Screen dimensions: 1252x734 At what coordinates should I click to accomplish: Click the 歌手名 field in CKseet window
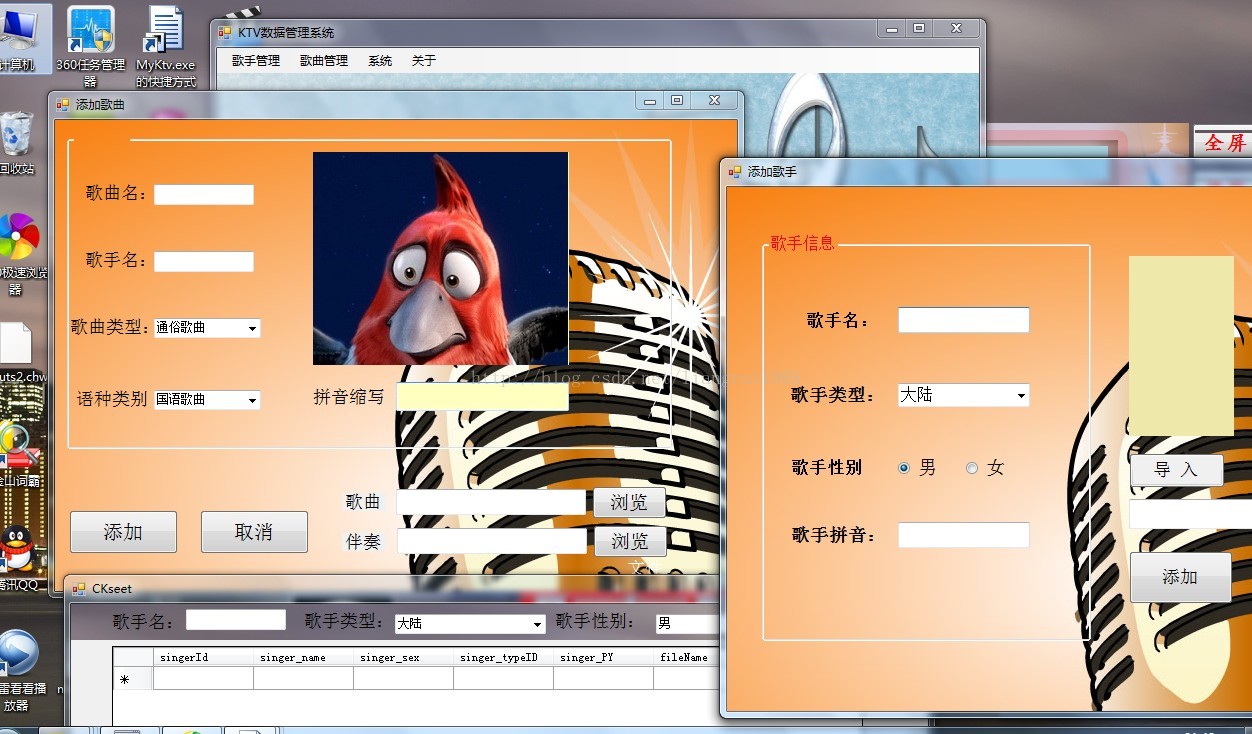[236, 620]
